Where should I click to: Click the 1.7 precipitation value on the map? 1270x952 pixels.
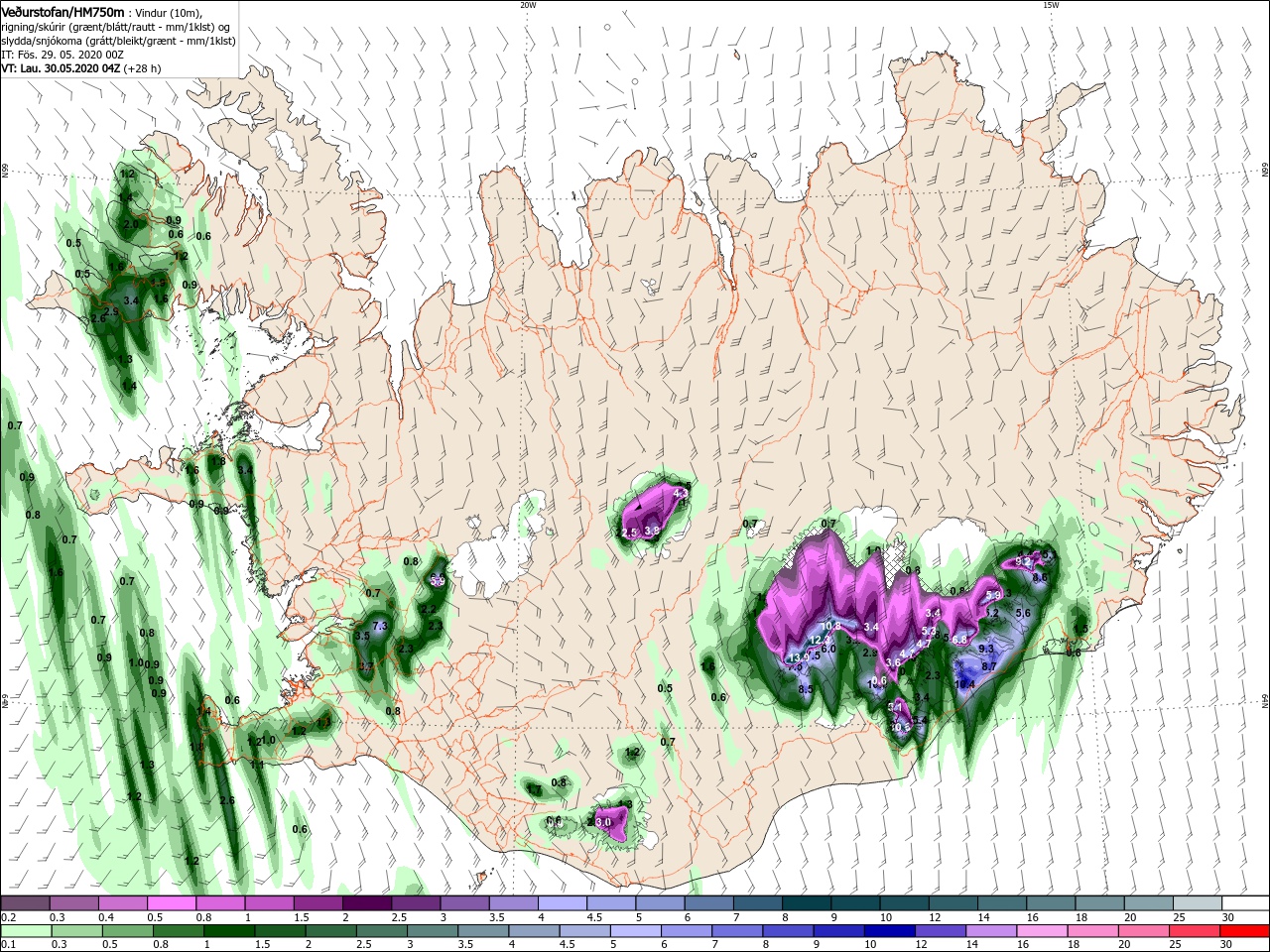point(534,789)
